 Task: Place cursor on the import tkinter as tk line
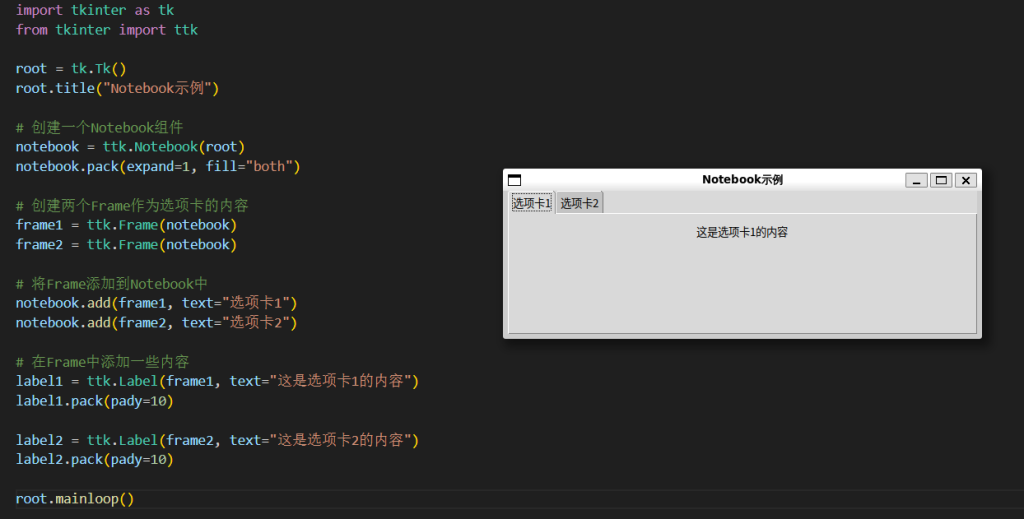[95, 10]
